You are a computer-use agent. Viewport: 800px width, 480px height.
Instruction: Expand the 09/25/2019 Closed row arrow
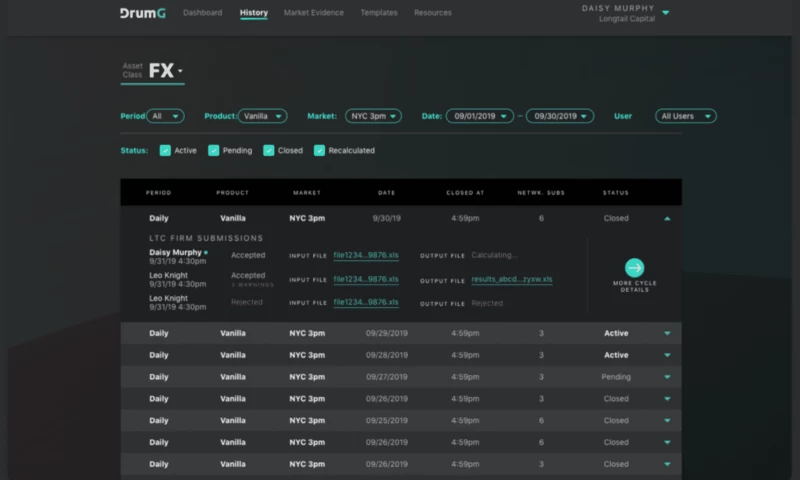[667, 421]
